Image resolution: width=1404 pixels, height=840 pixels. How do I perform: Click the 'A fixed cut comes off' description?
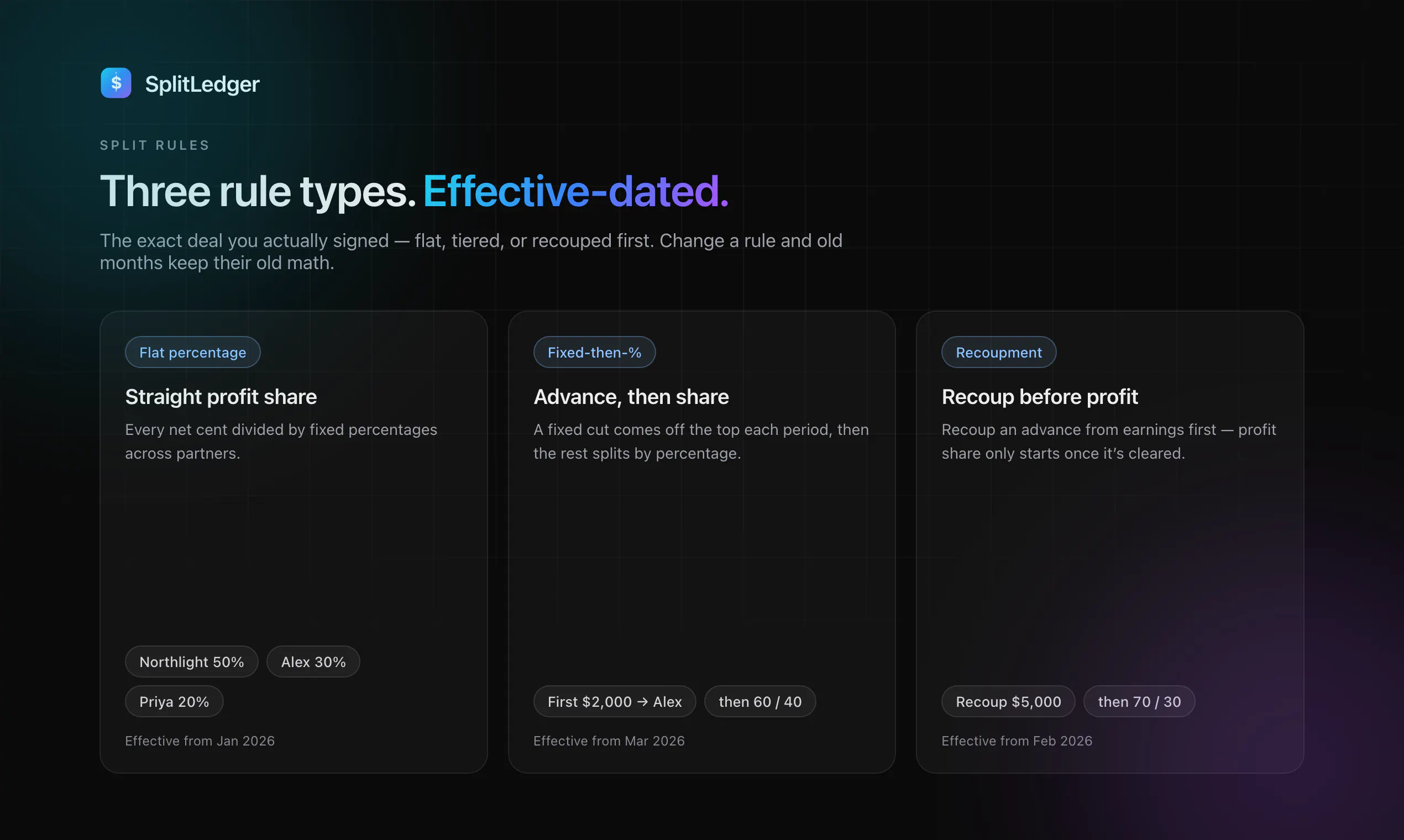(701, 442)
